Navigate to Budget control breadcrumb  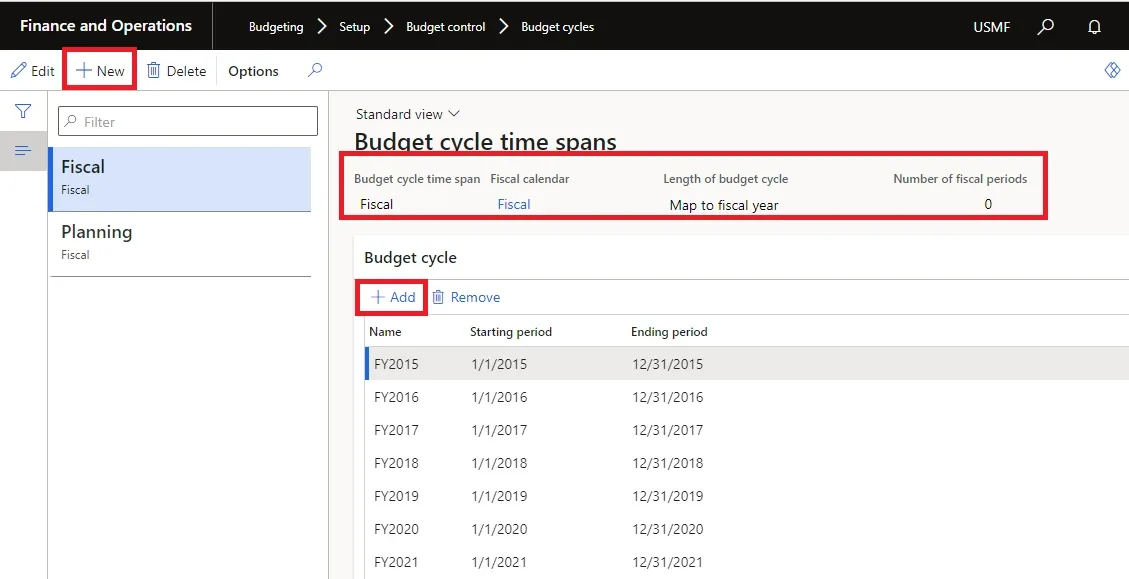(x=446, y=27)
